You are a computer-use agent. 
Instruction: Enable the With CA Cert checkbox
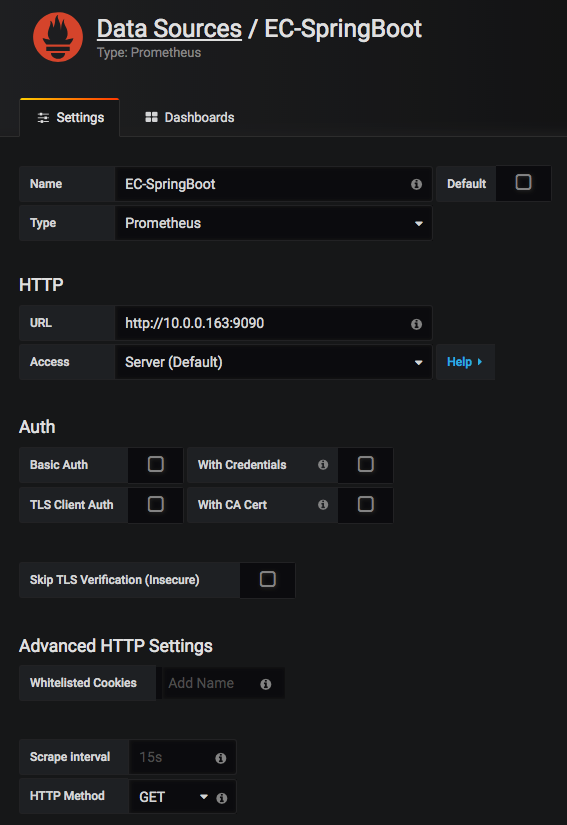[366, 504]
